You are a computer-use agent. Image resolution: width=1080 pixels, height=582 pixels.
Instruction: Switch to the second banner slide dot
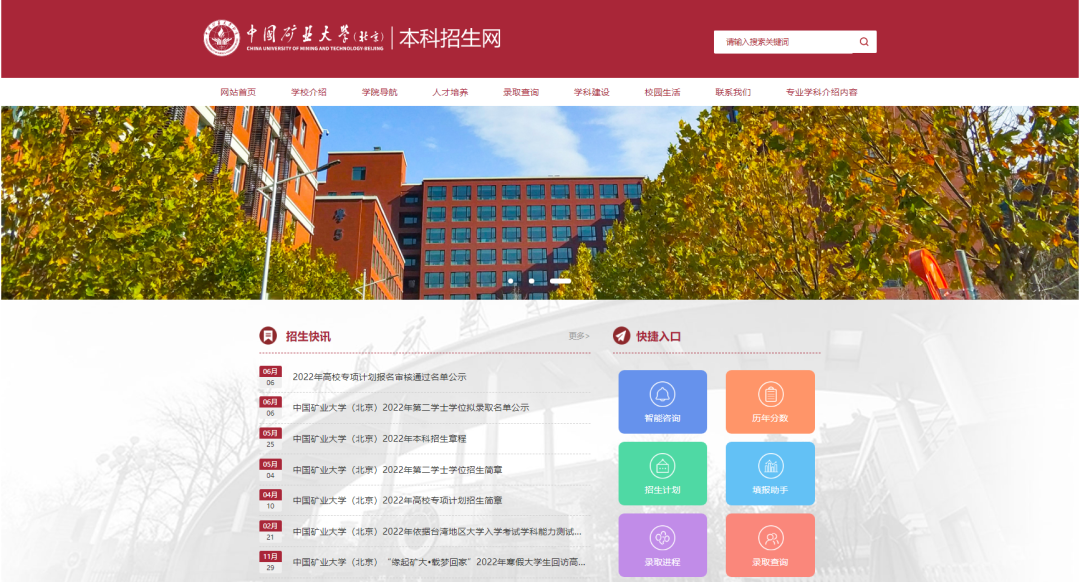(x=531, y=281)
